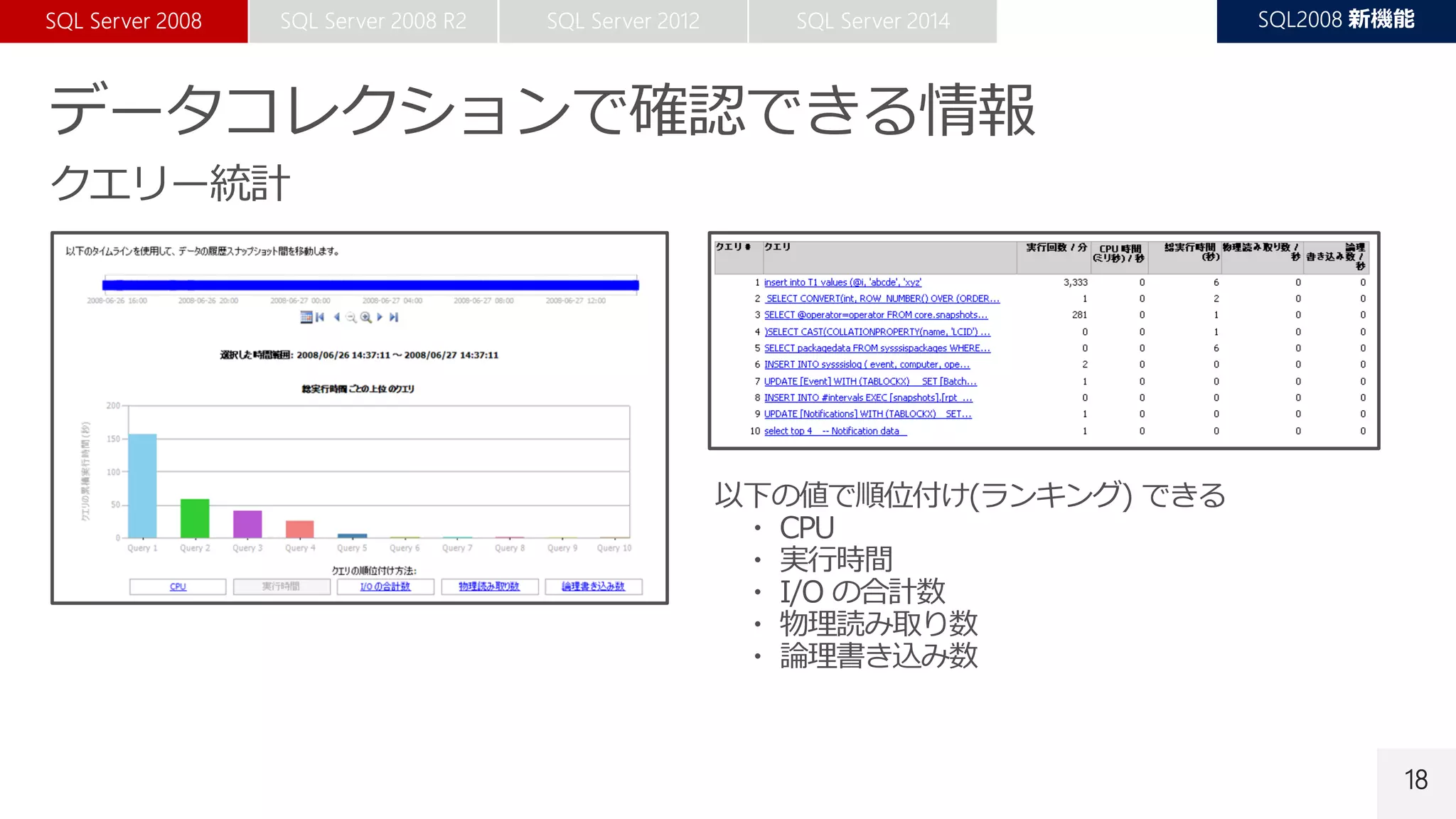The height and width of the screenshot is (819, 1456).
Task: Switch to SQL Server 2008 tab
Action: tap(124, 21)
